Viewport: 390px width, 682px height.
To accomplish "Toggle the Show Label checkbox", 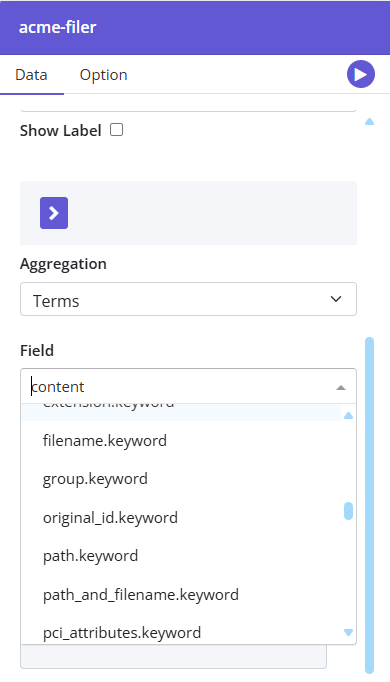I will tap(116, 130).
